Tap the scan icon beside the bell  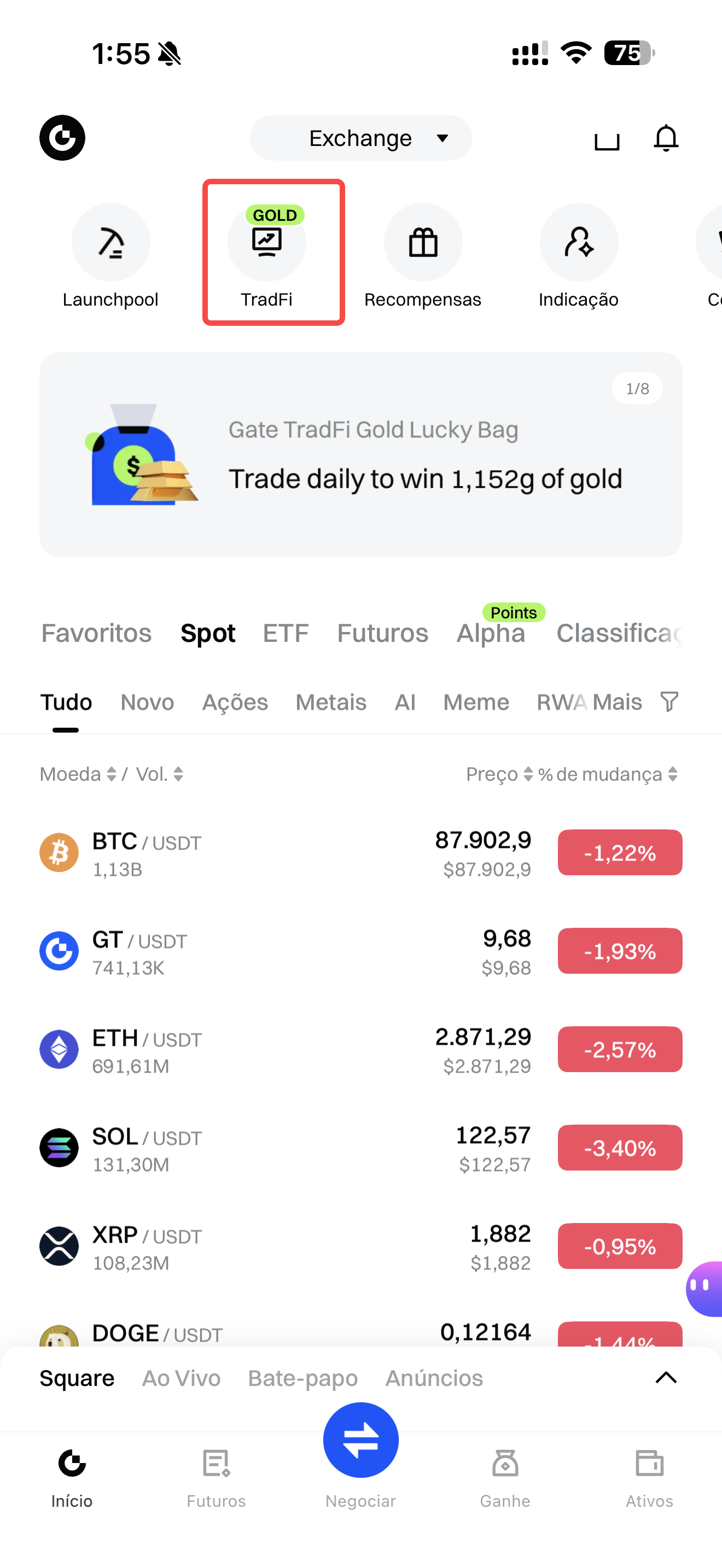coord(607,139)
